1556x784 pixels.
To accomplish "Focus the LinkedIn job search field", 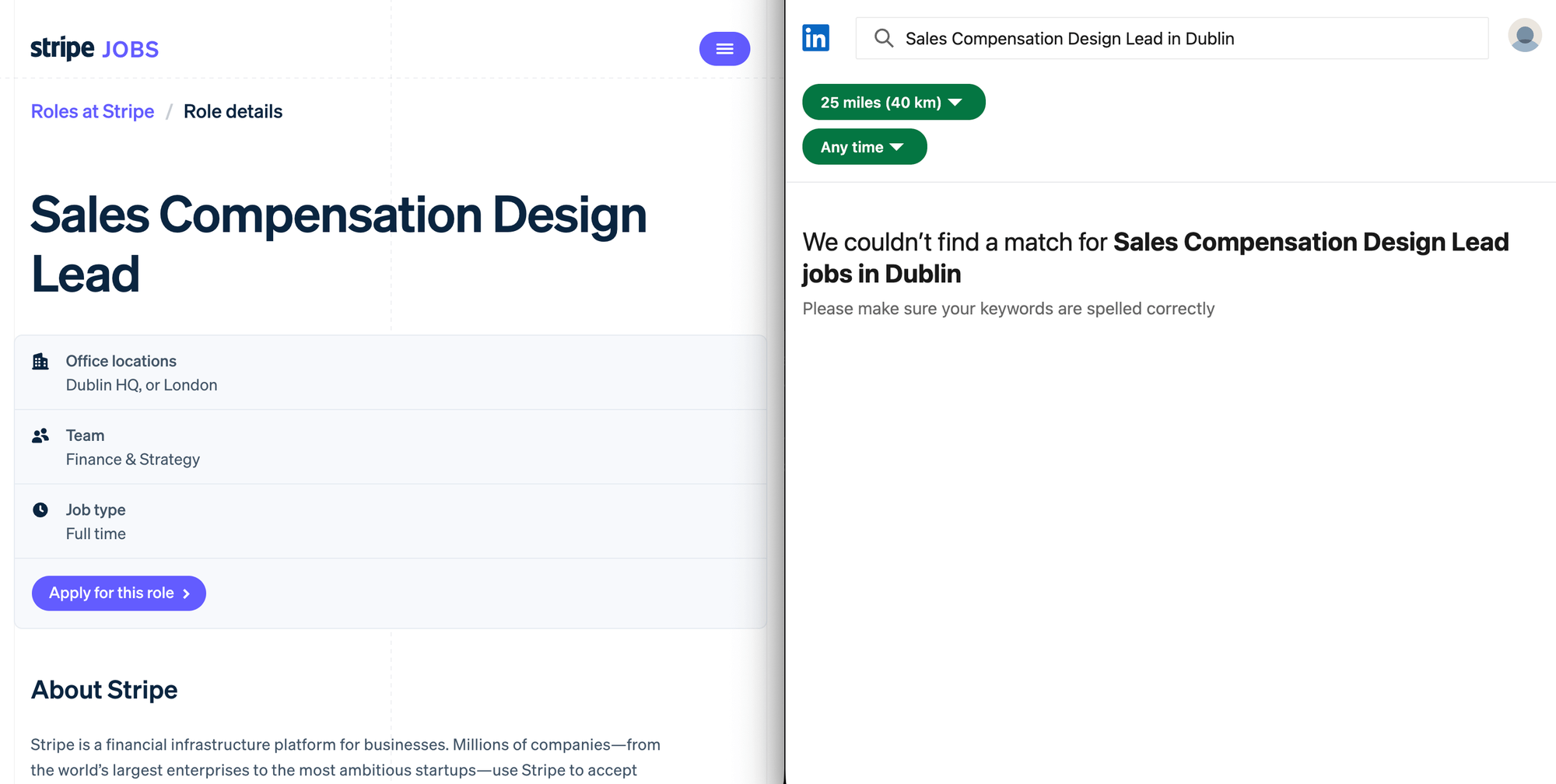I will (1172, 38).
